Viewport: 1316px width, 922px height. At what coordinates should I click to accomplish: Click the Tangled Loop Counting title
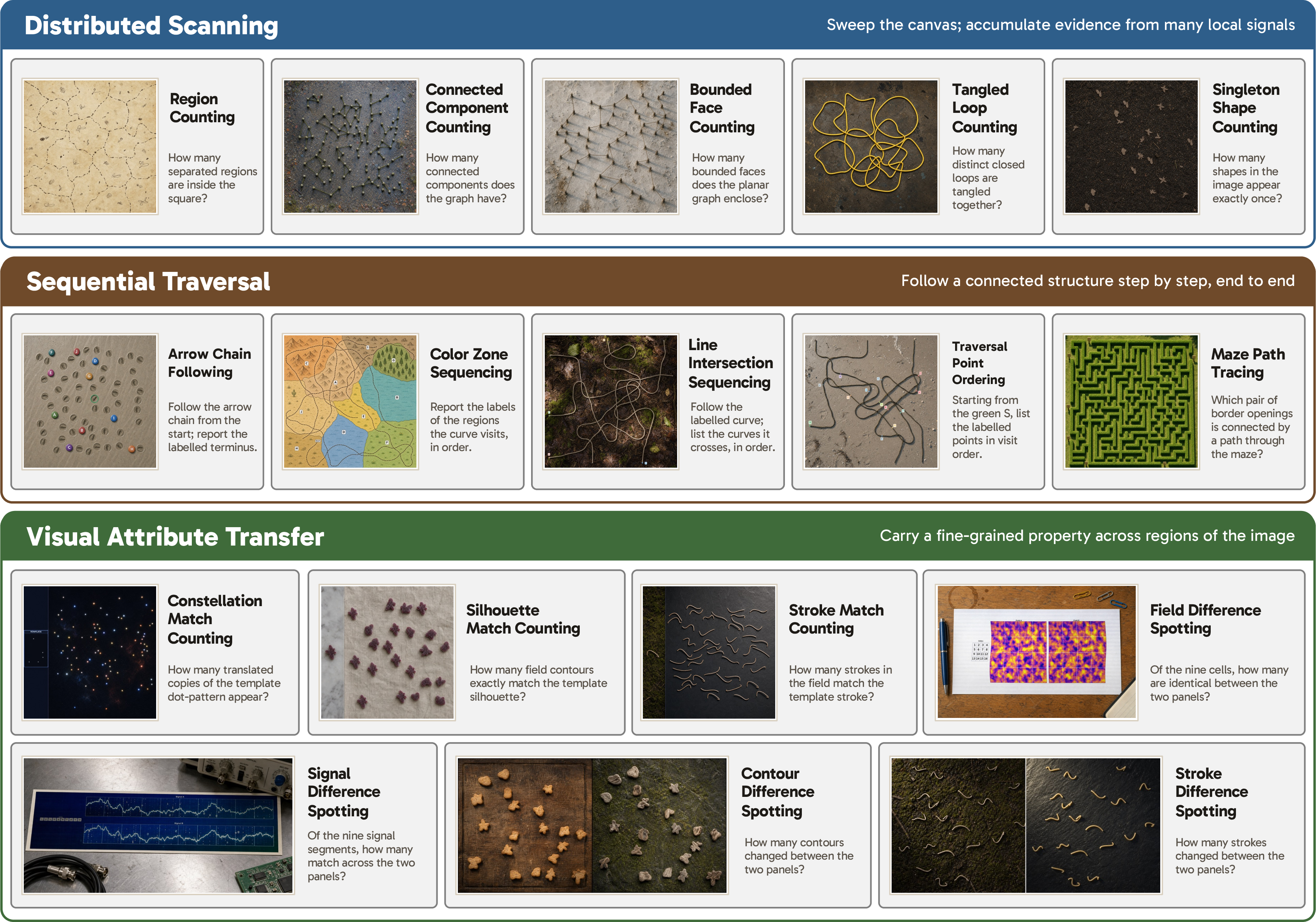984,108
